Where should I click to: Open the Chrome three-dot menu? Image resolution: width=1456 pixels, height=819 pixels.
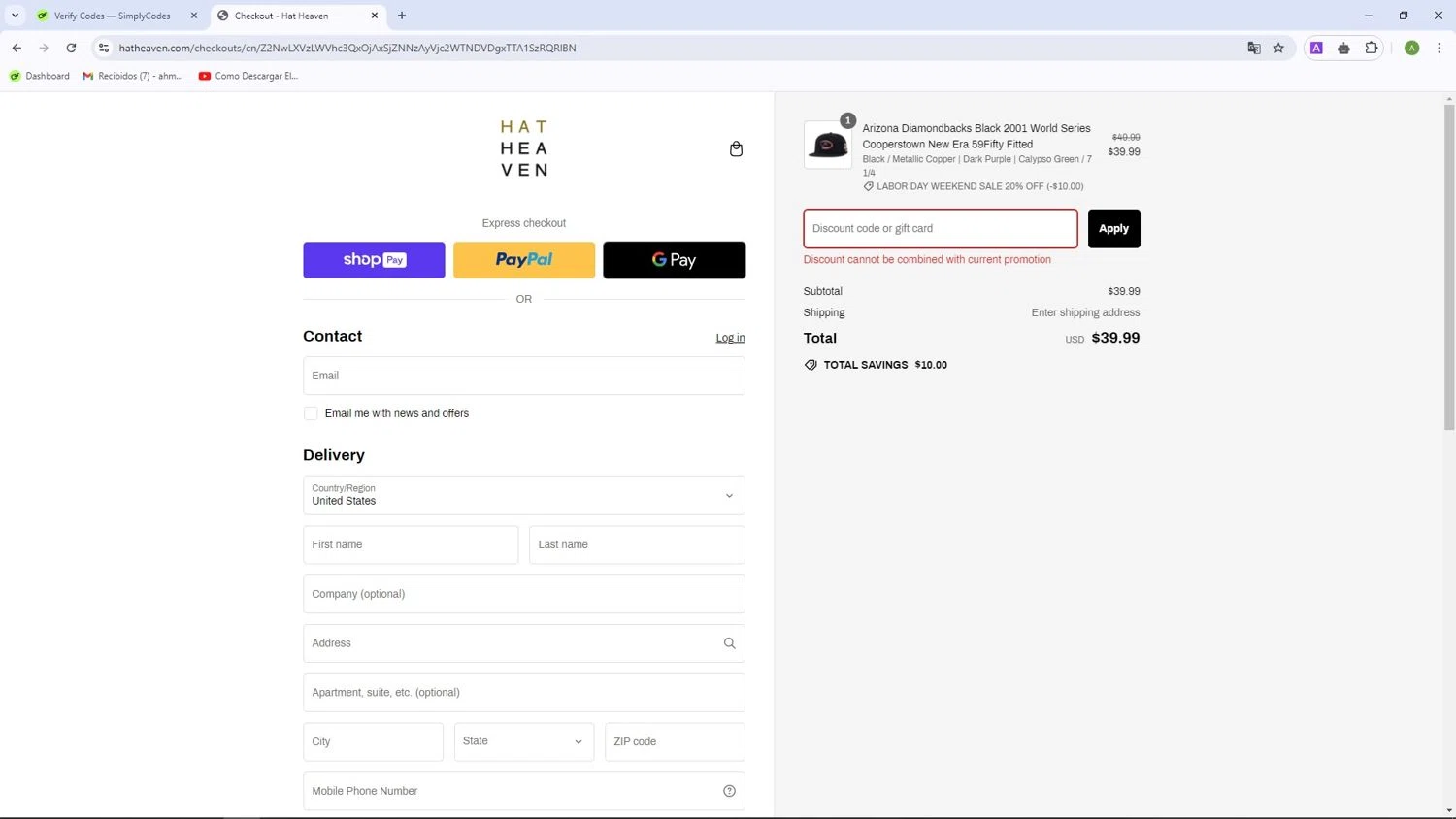pyautogui.click(x=1439, y=48)
